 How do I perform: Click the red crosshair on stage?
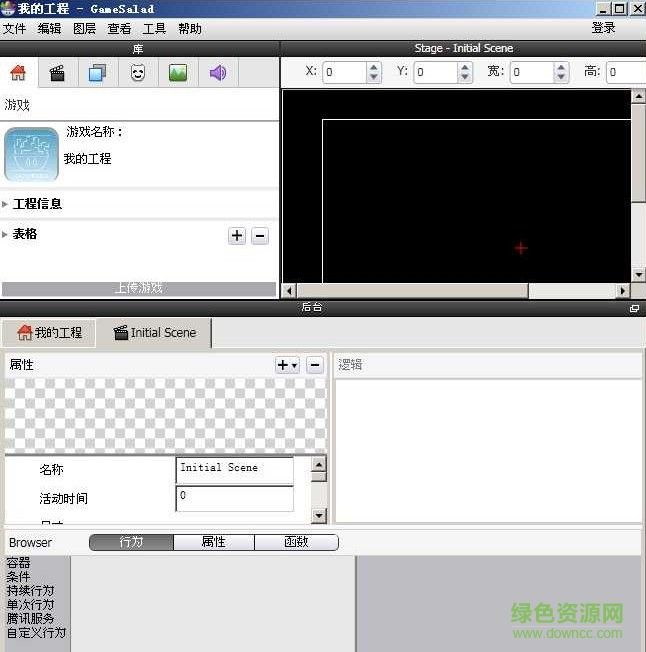coord(521,248)
